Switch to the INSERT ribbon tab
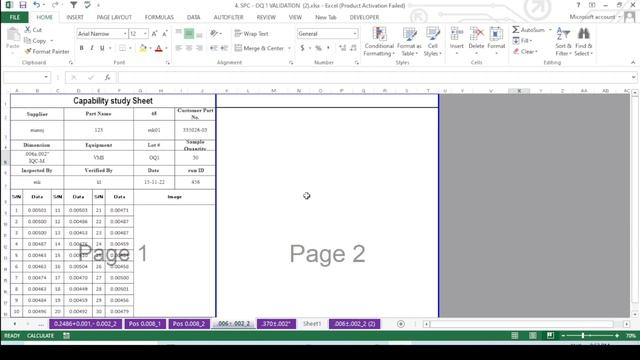Image resolution: width=640 pixels, height=360 pixels. [x=75, y=17]
